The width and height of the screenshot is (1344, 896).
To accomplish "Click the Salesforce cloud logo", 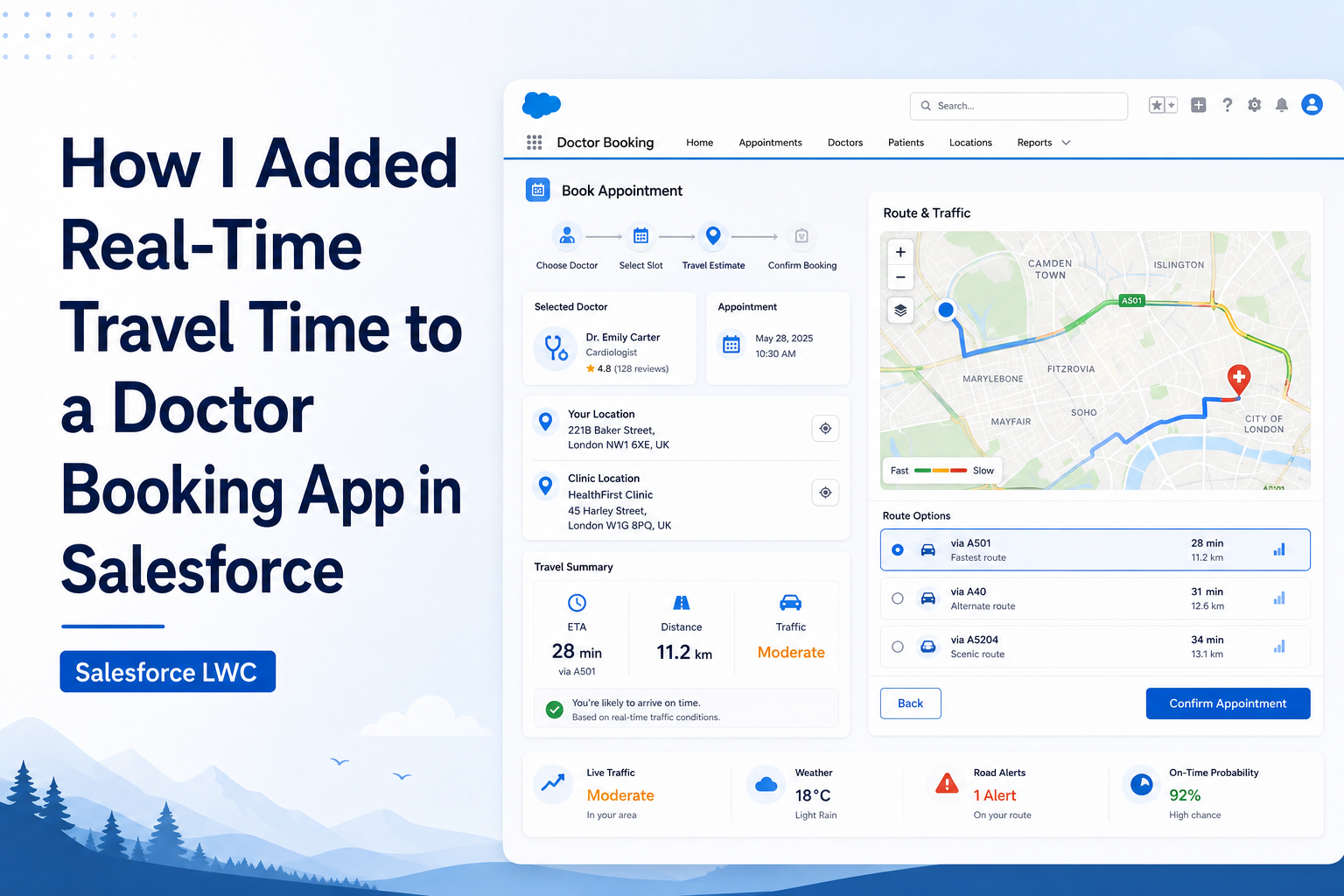I will [542, 105].
